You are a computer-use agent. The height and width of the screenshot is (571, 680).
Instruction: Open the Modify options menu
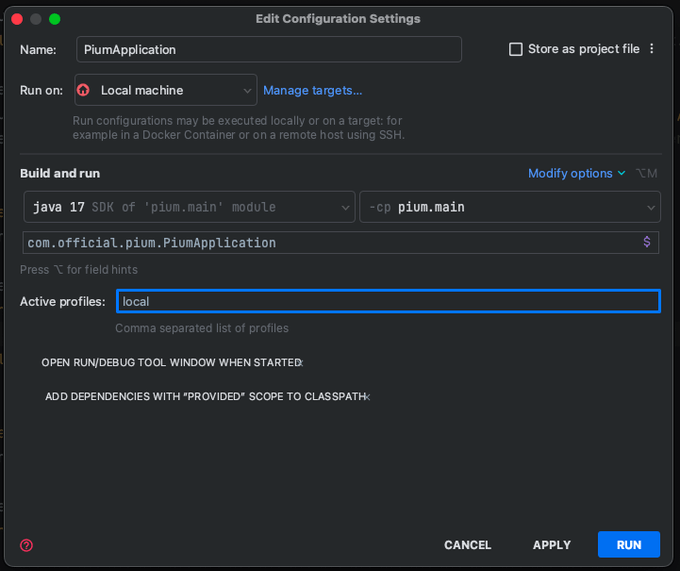(576, 173)
